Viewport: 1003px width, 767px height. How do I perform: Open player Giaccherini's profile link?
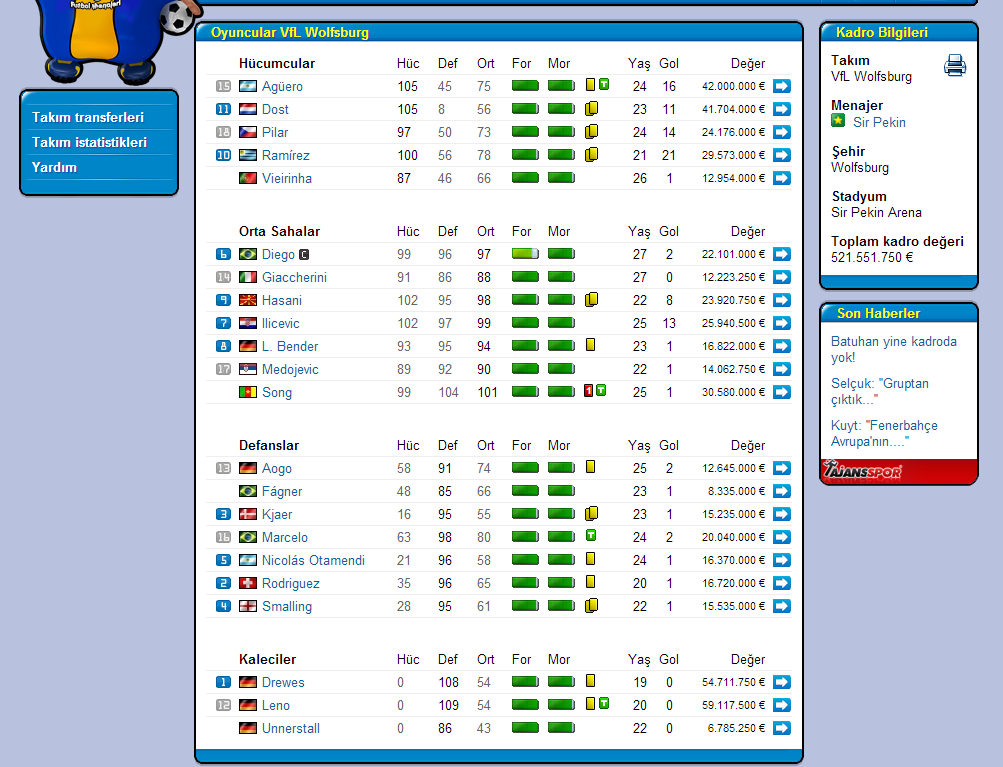coord(294,278)
